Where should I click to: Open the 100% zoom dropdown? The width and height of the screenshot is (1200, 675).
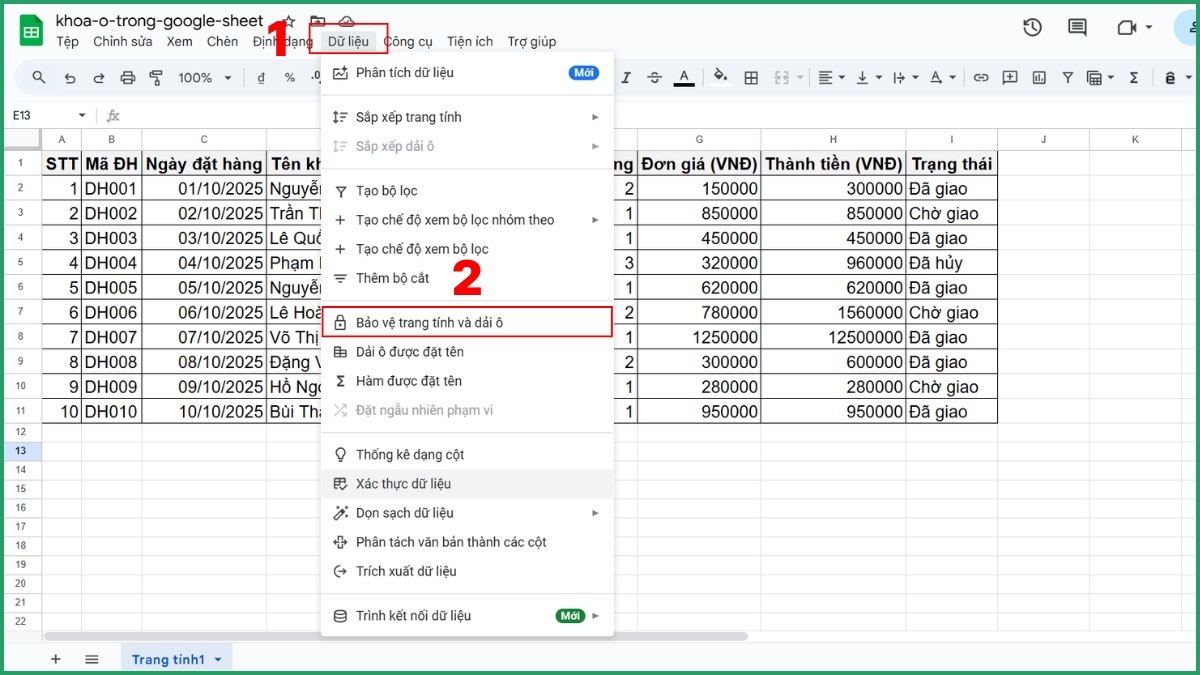[204, 78]
